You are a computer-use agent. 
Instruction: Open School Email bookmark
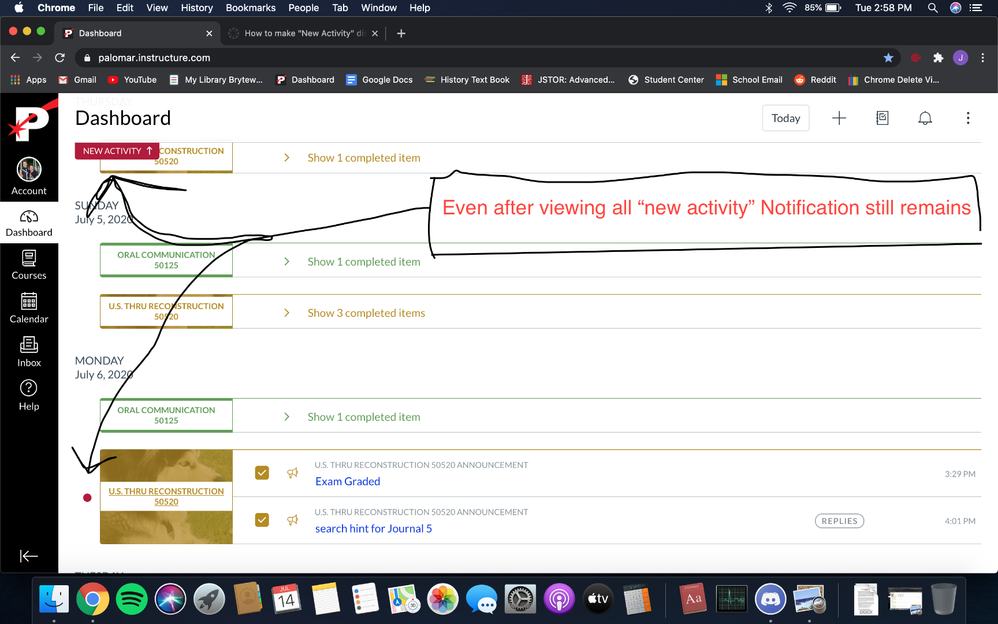(x=749, y=80)
